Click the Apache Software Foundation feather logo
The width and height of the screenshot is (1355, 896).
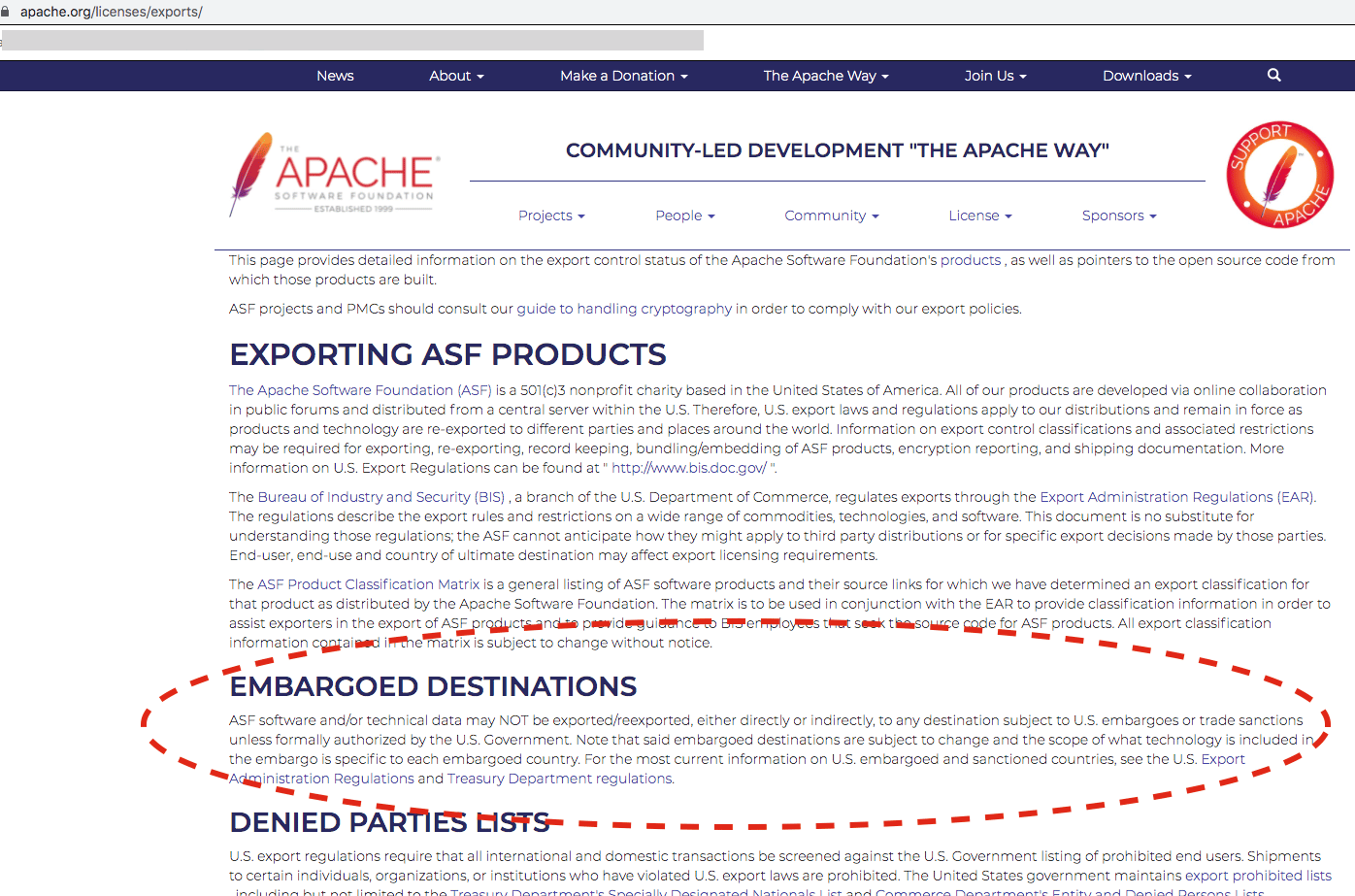coord(335,175)
